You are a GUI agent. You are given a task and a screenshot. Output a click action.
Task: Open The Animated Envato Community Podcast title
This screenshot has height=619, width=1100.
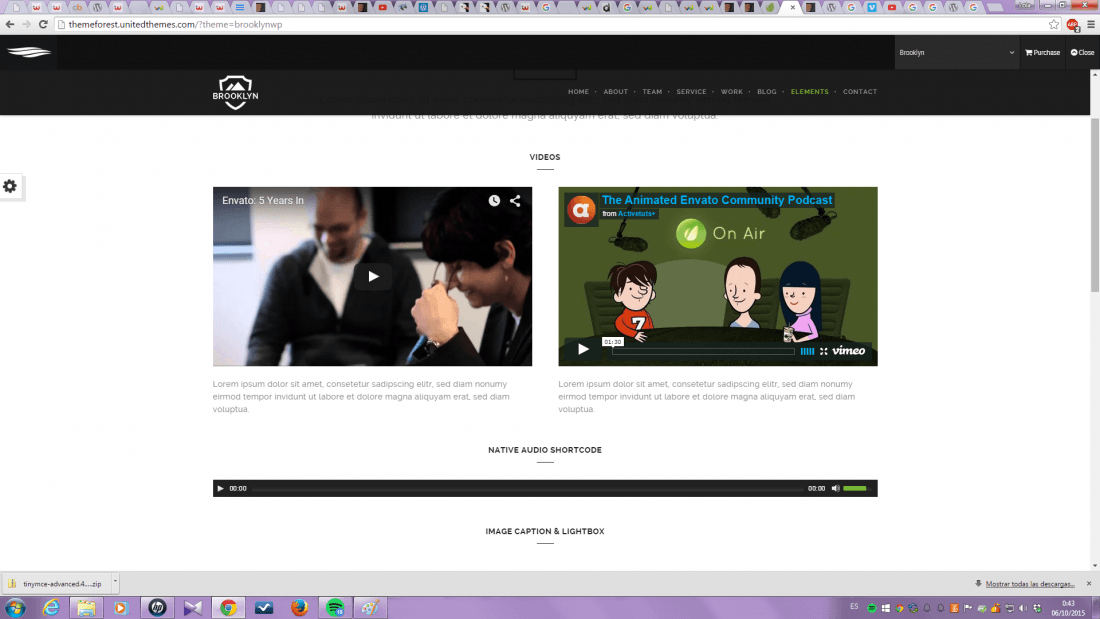717,200
